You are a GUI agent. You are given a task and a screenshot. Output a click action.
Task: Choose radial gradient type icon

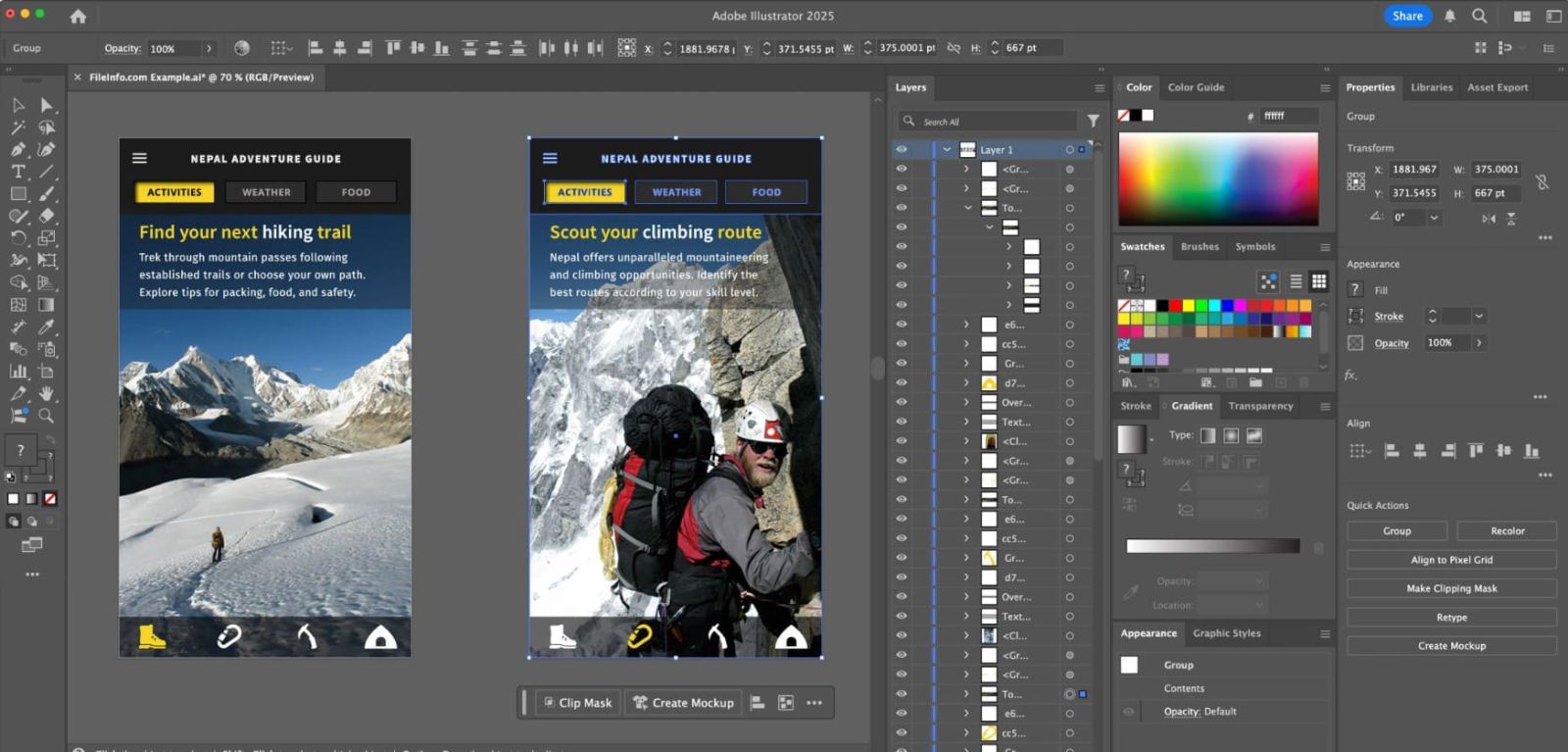click(1231, 435)
